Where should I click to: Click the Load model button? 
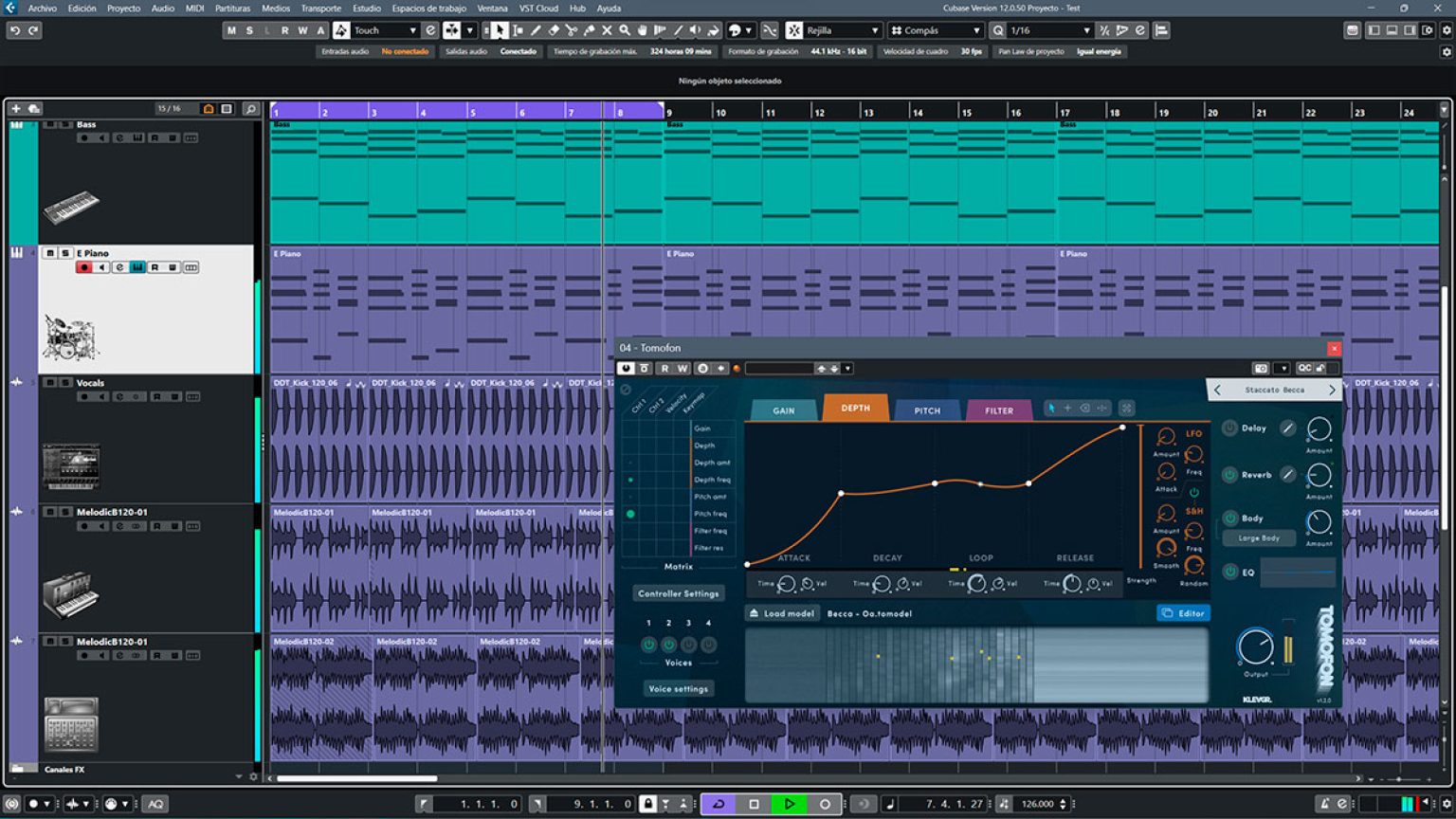782,613
